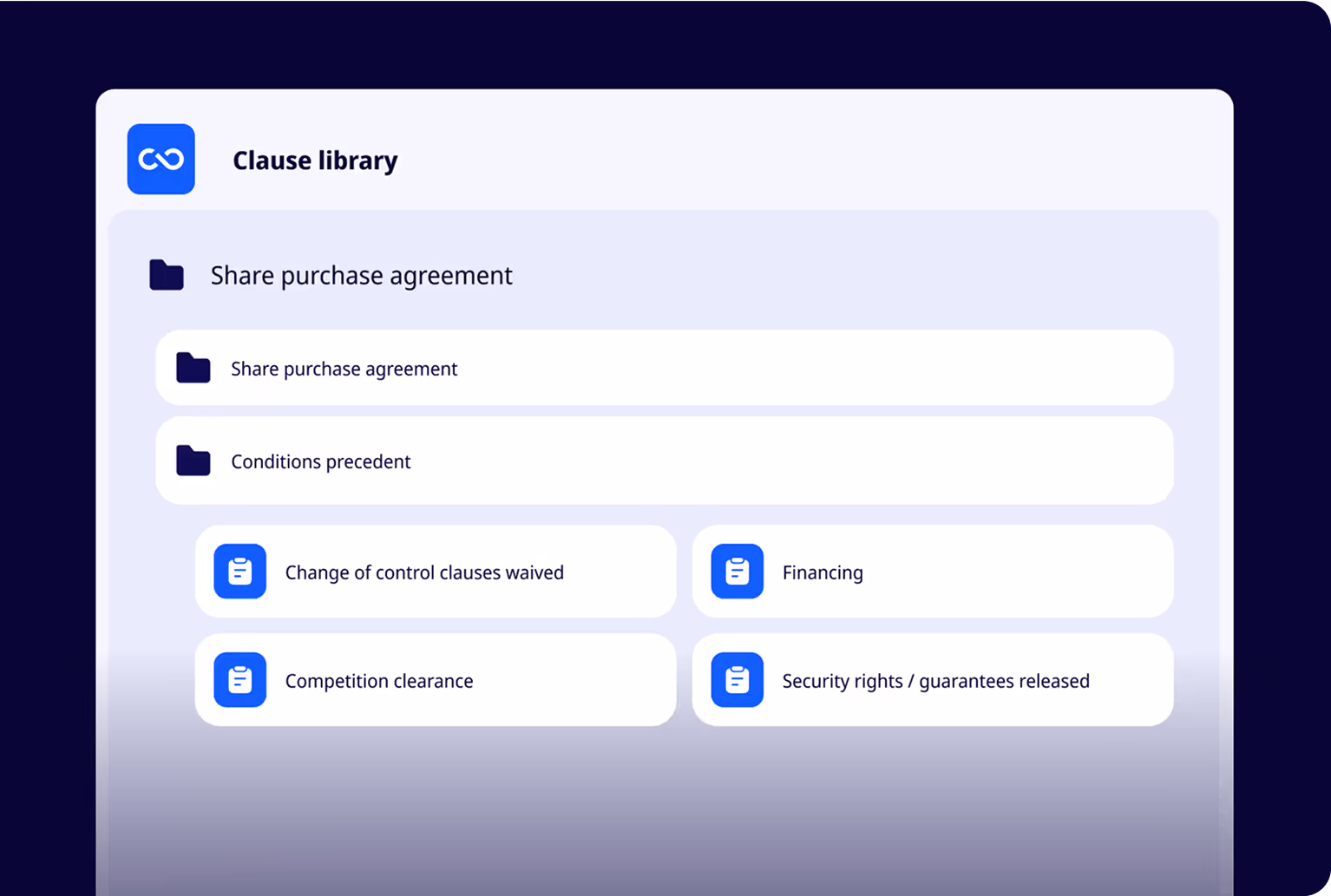Viewport: 1331px width, 896px height.
Task: Open Change of control clauses waived clause
Action: pyautogui.click(x=436, y=572)
